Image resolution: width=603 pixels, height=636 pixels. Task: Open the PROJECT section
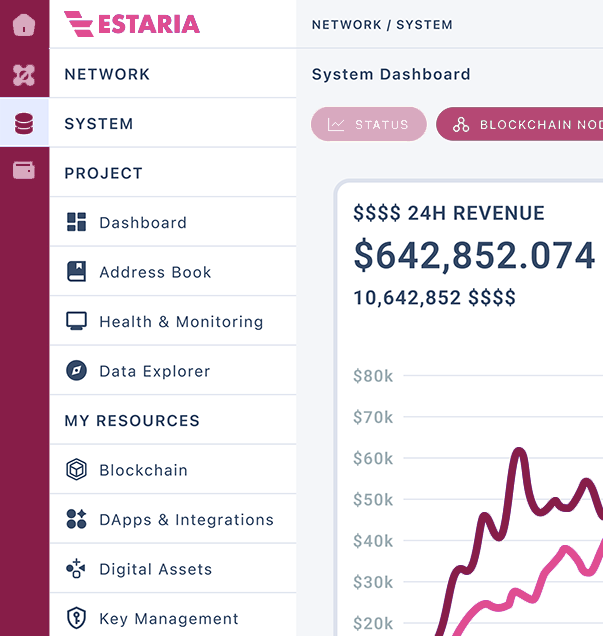point(173,173)
